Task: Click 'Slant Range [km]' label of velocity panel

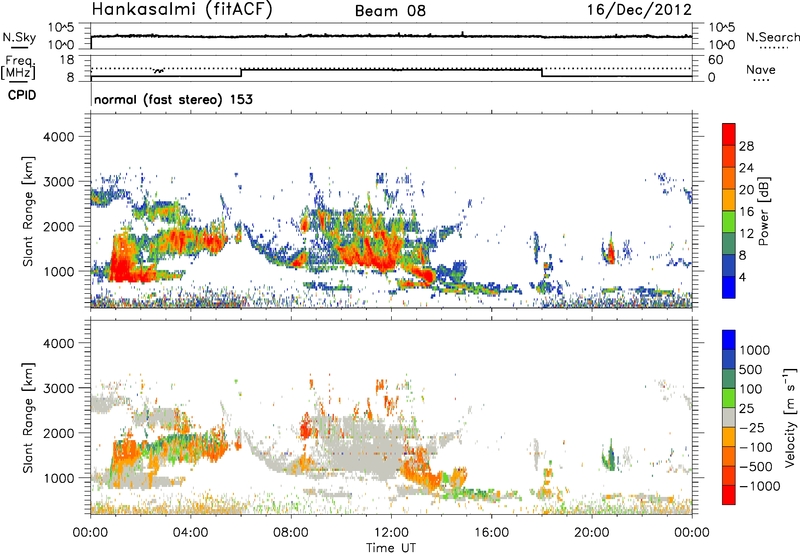Action: pyautogui.click(x=28, y=418)
